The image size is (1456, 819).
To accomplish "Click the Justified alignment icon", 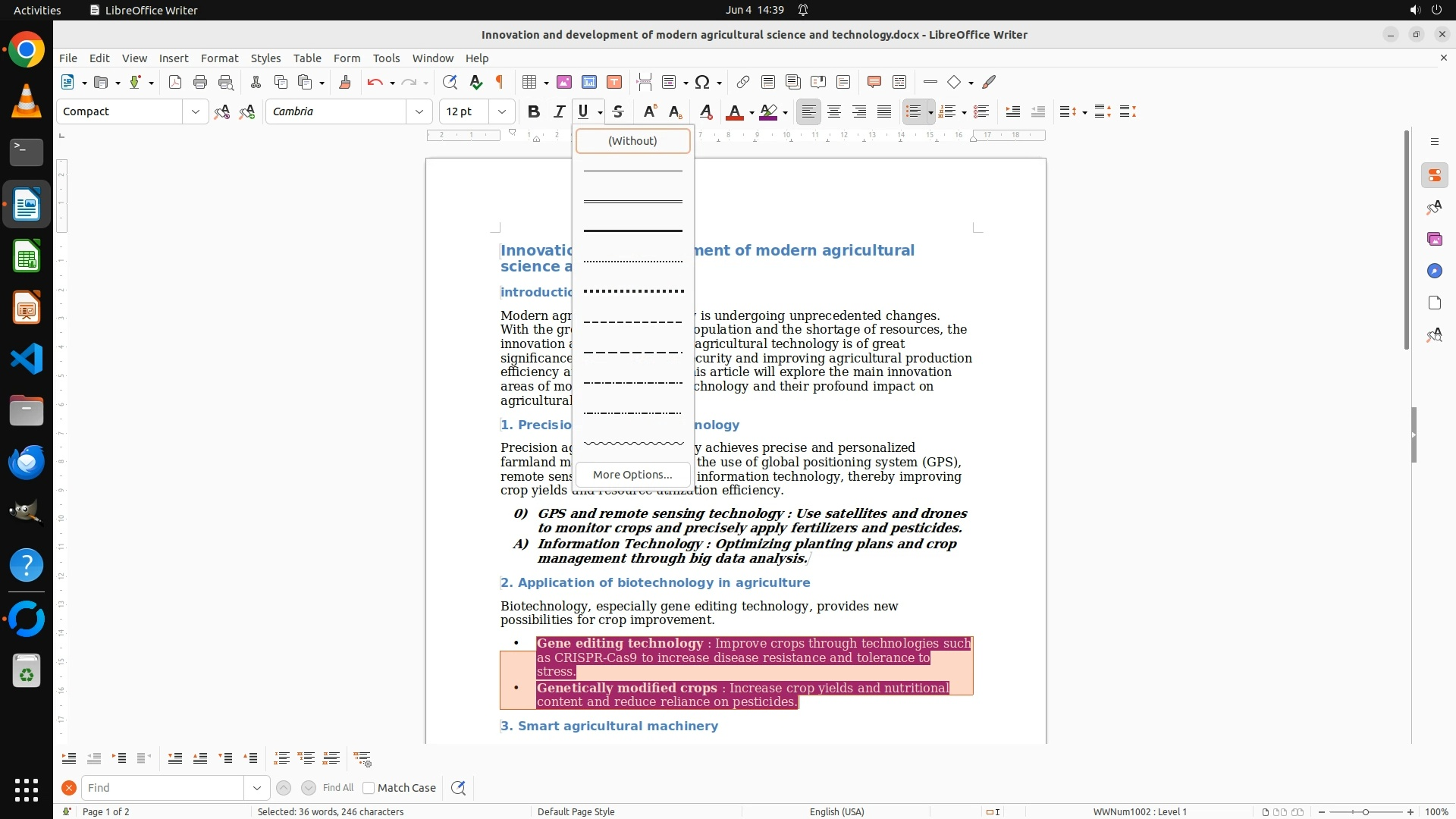I will (884, 111).
